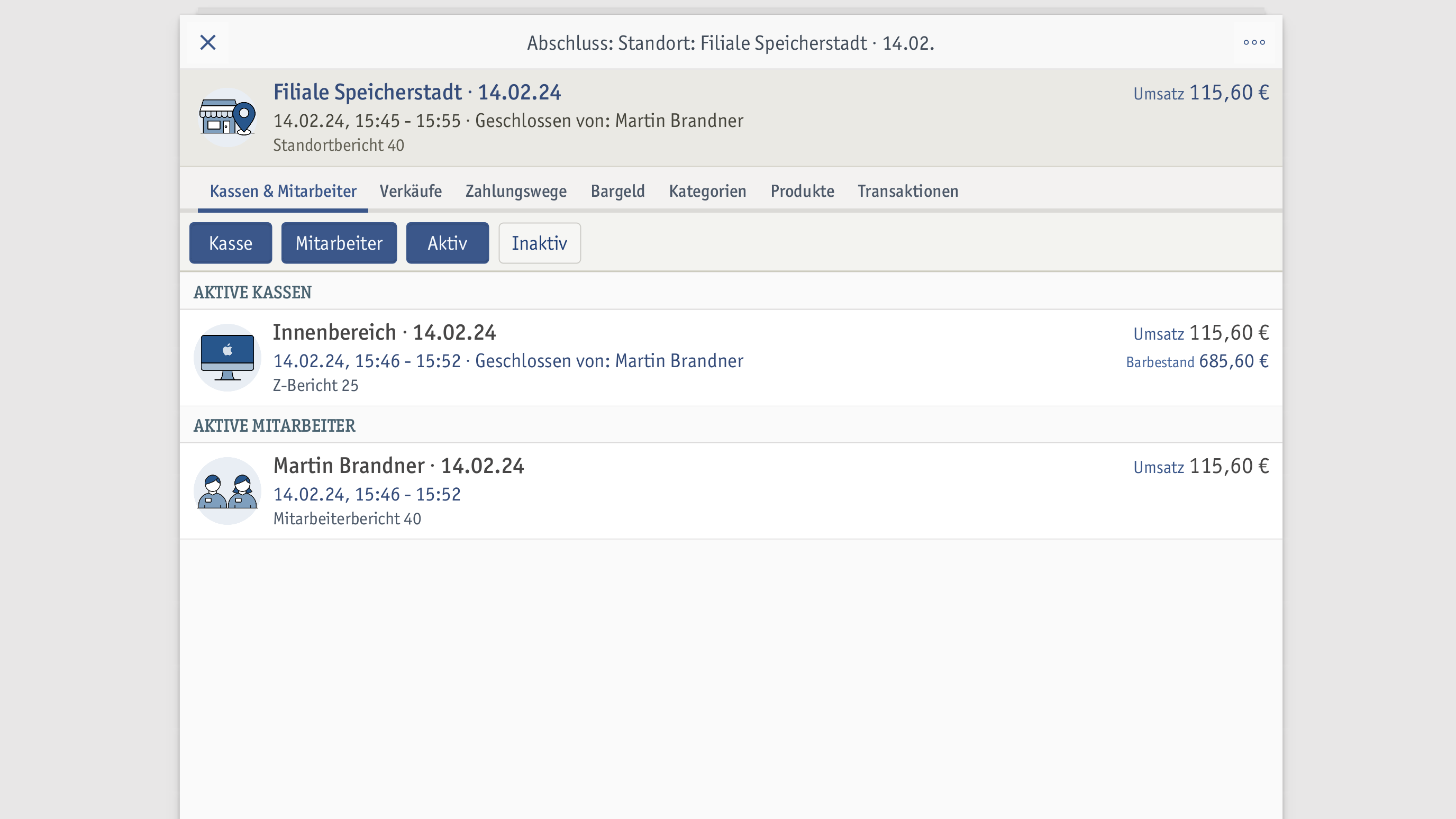
Task: Toggle the Mitarbeiter filter
Action: tap(339, 243)
